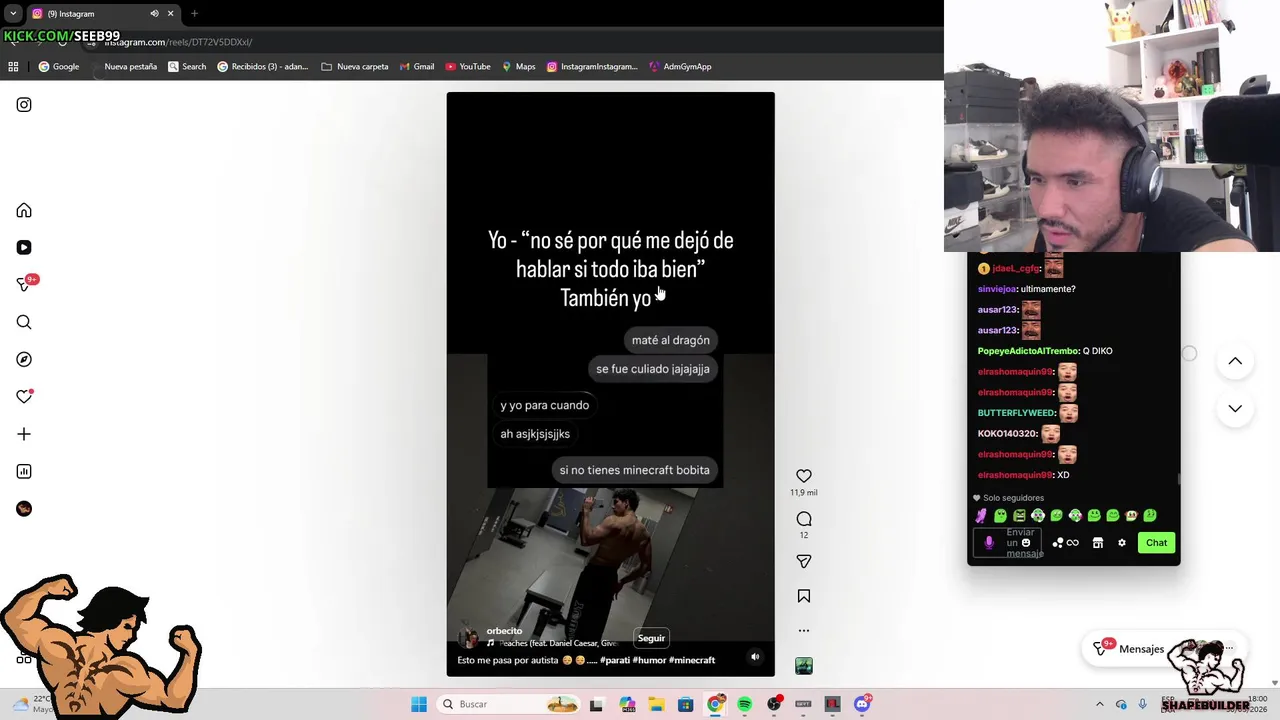The width and height of the screenshot is (1280, 720).
Task: Open Spotify from the taskbar
Action: (744, 704)
